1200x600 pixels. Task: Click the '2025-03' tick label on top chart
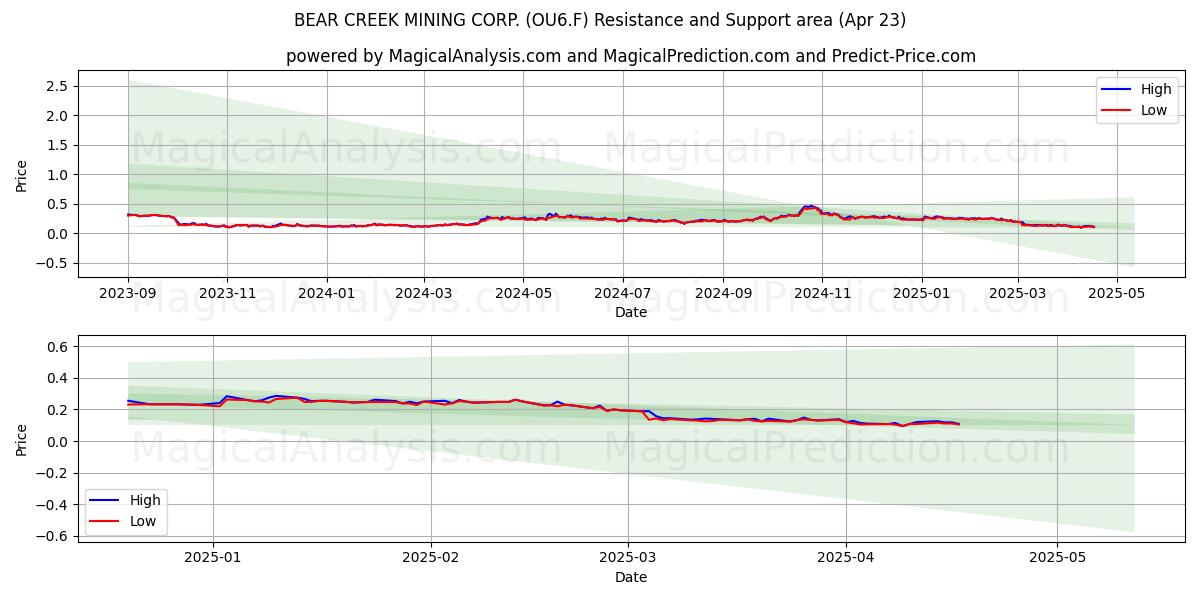tap(1017, 293)
